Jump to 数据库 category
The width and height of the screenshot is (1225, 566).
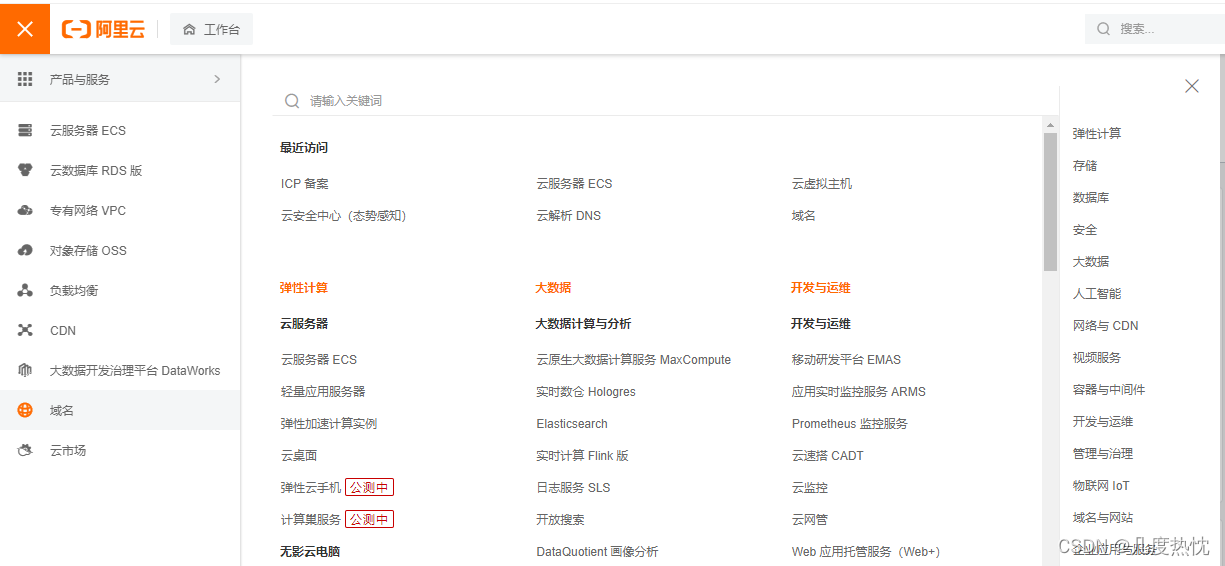point(1091,198)
